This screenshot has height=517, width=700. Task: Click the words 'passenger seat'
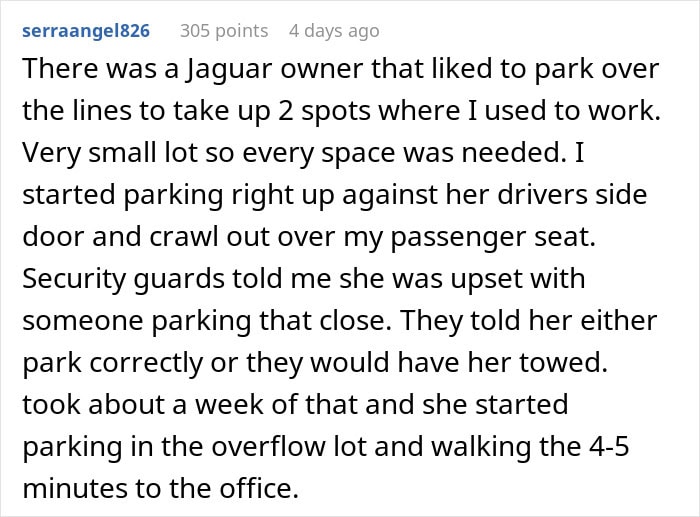point(493,238)
